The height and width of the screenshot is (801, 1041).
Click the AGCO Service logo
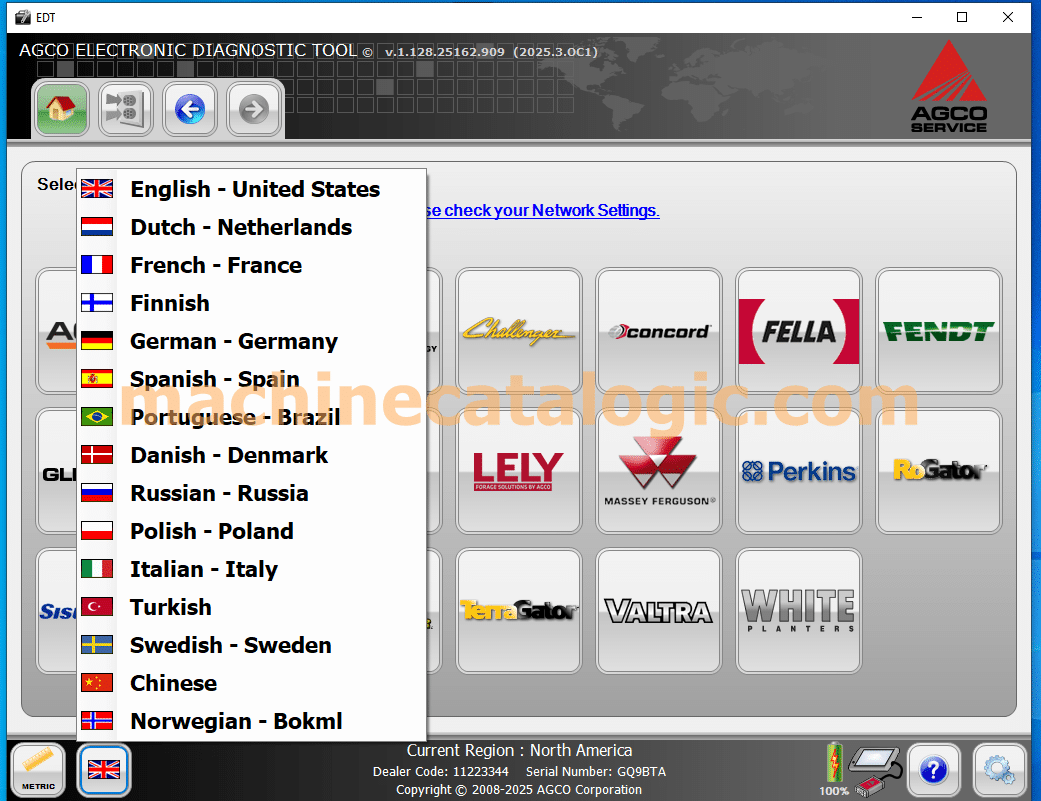pyautogui.click(x=949, y=86)
